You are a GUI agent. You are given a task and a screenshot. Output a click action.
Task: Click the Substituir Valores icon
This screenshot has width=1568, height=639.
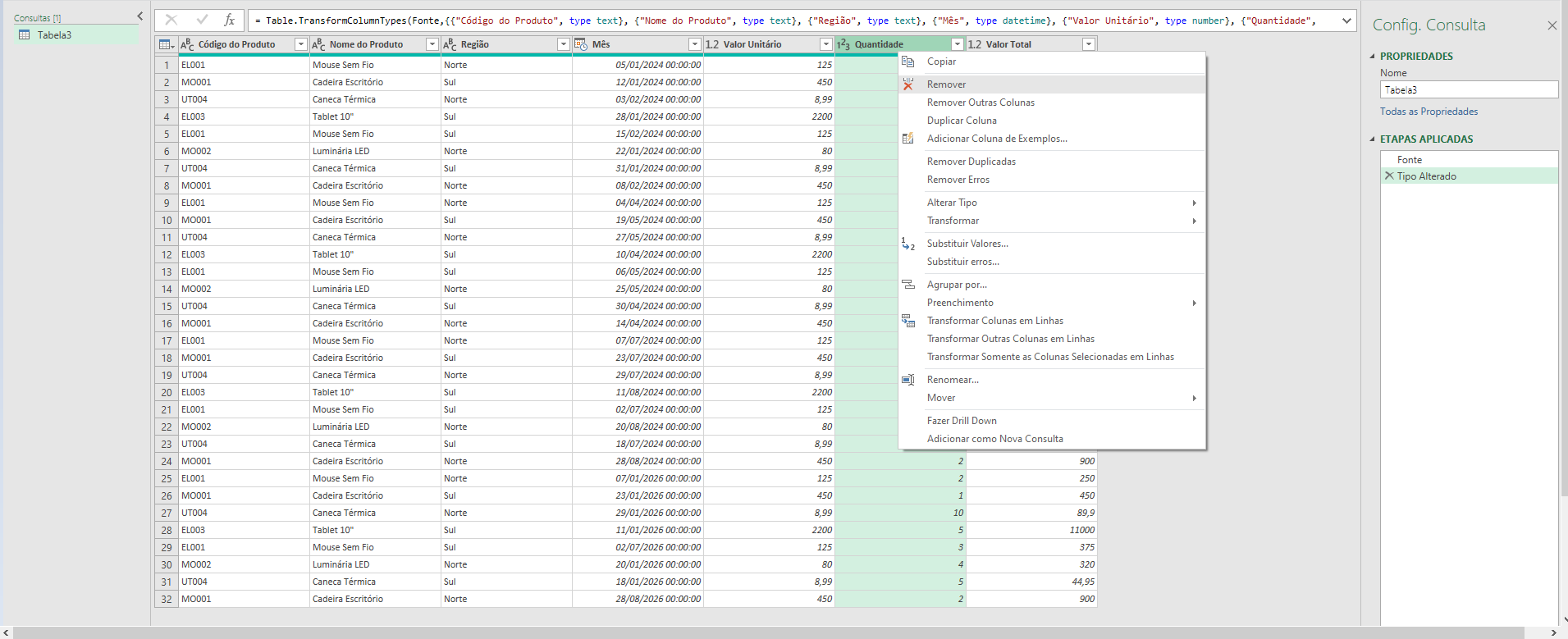(x=908, y=244)
